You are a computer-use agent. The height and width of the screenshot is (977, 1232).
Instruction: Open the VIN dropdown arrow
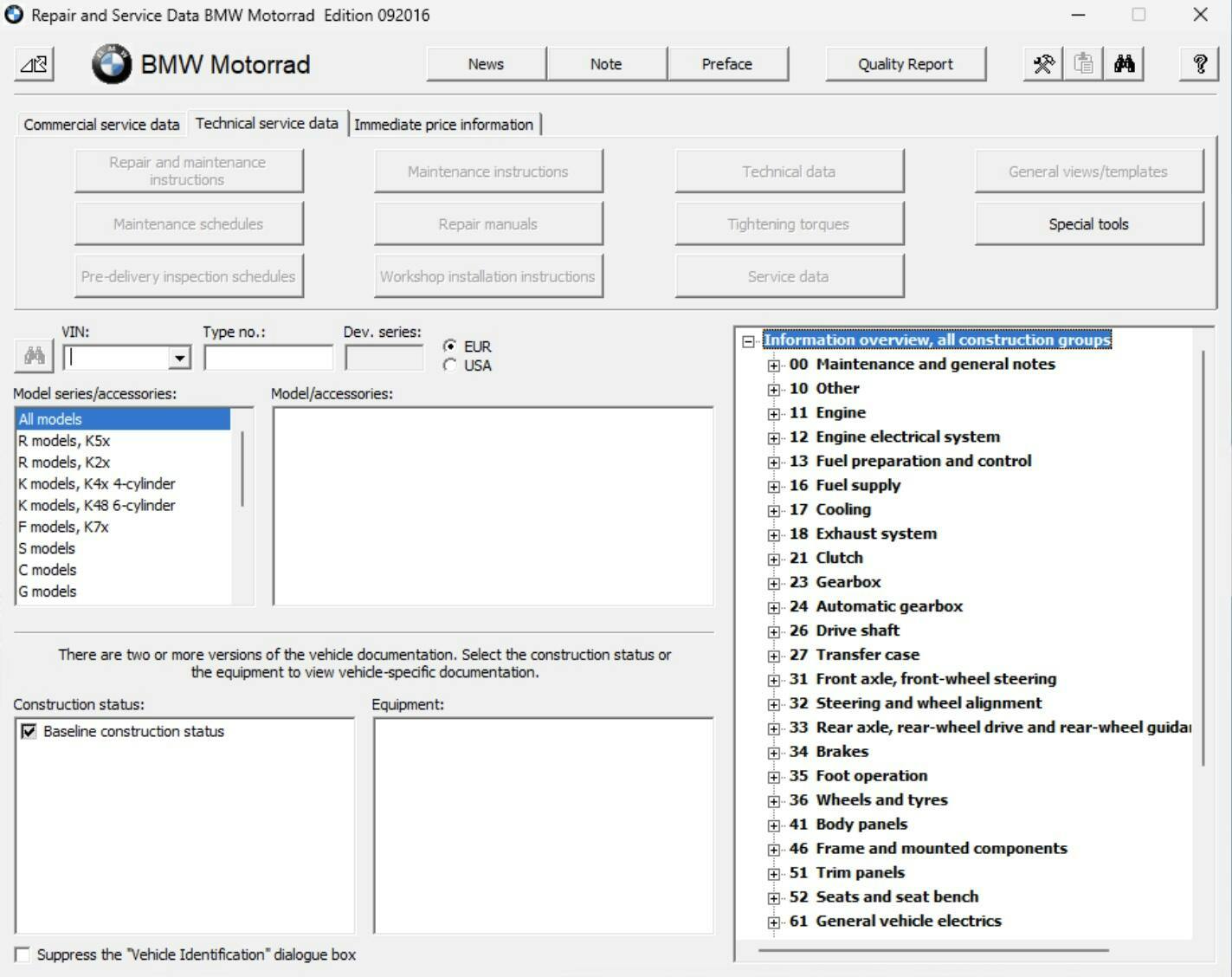[179, 357]
